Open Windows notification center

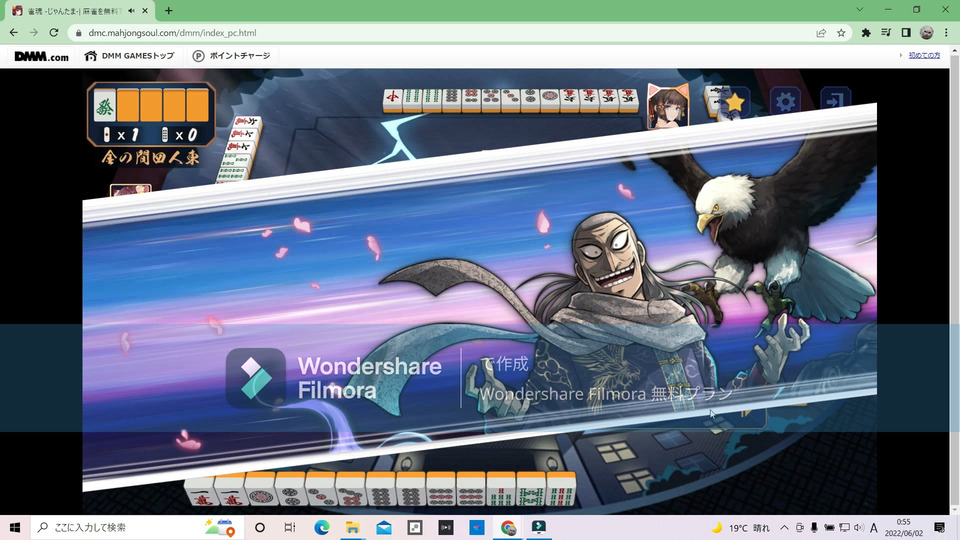point(940,527)
